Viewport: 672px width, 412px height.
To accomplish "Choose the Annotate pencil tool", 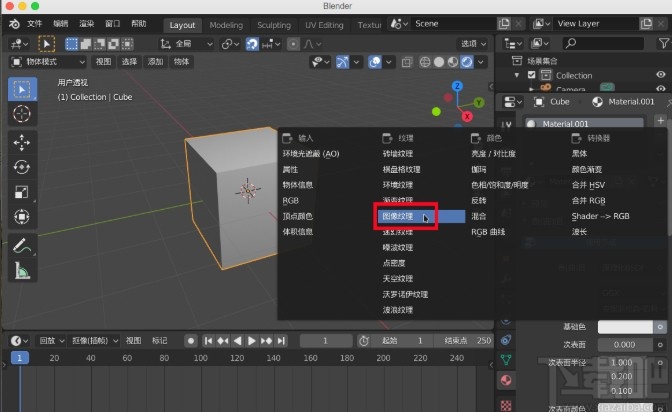I will [x=22, y=244].
